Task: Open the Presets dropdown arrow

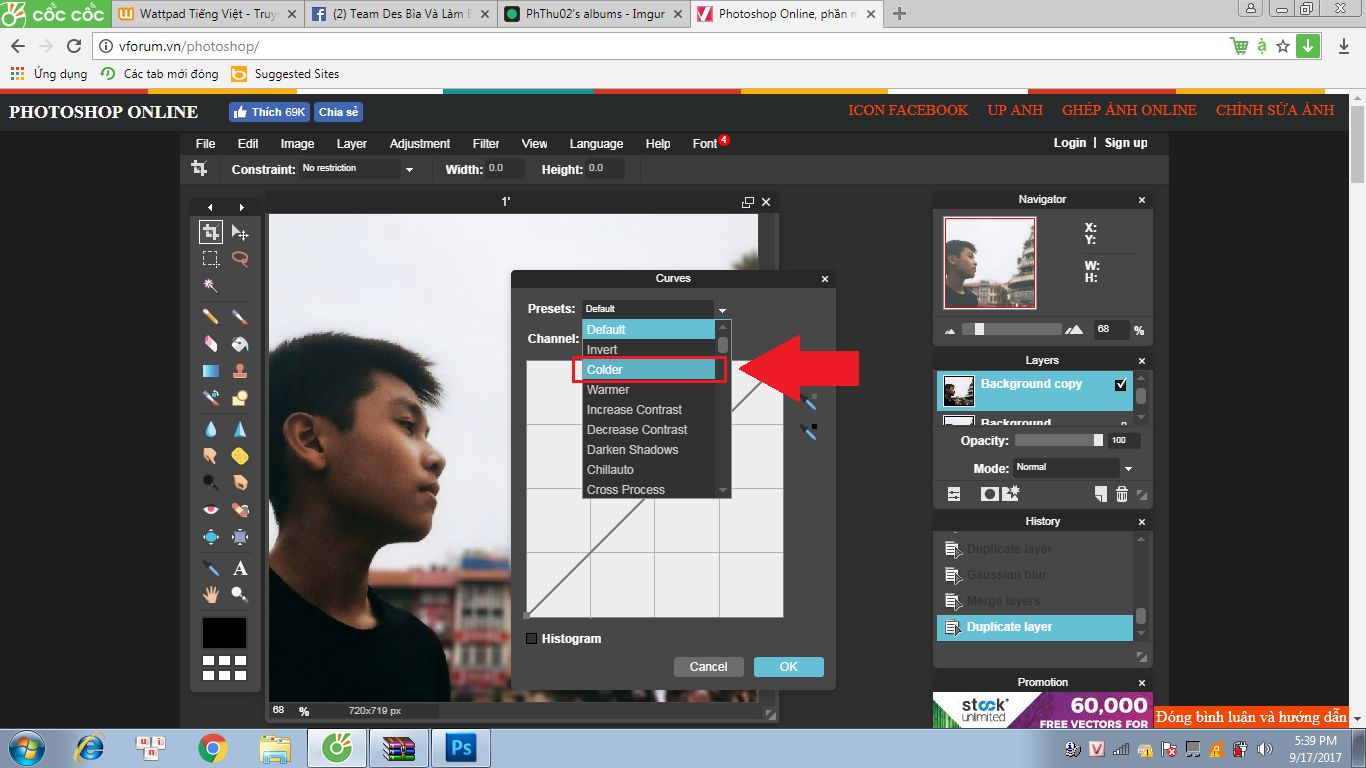Action: click(722, 310)
